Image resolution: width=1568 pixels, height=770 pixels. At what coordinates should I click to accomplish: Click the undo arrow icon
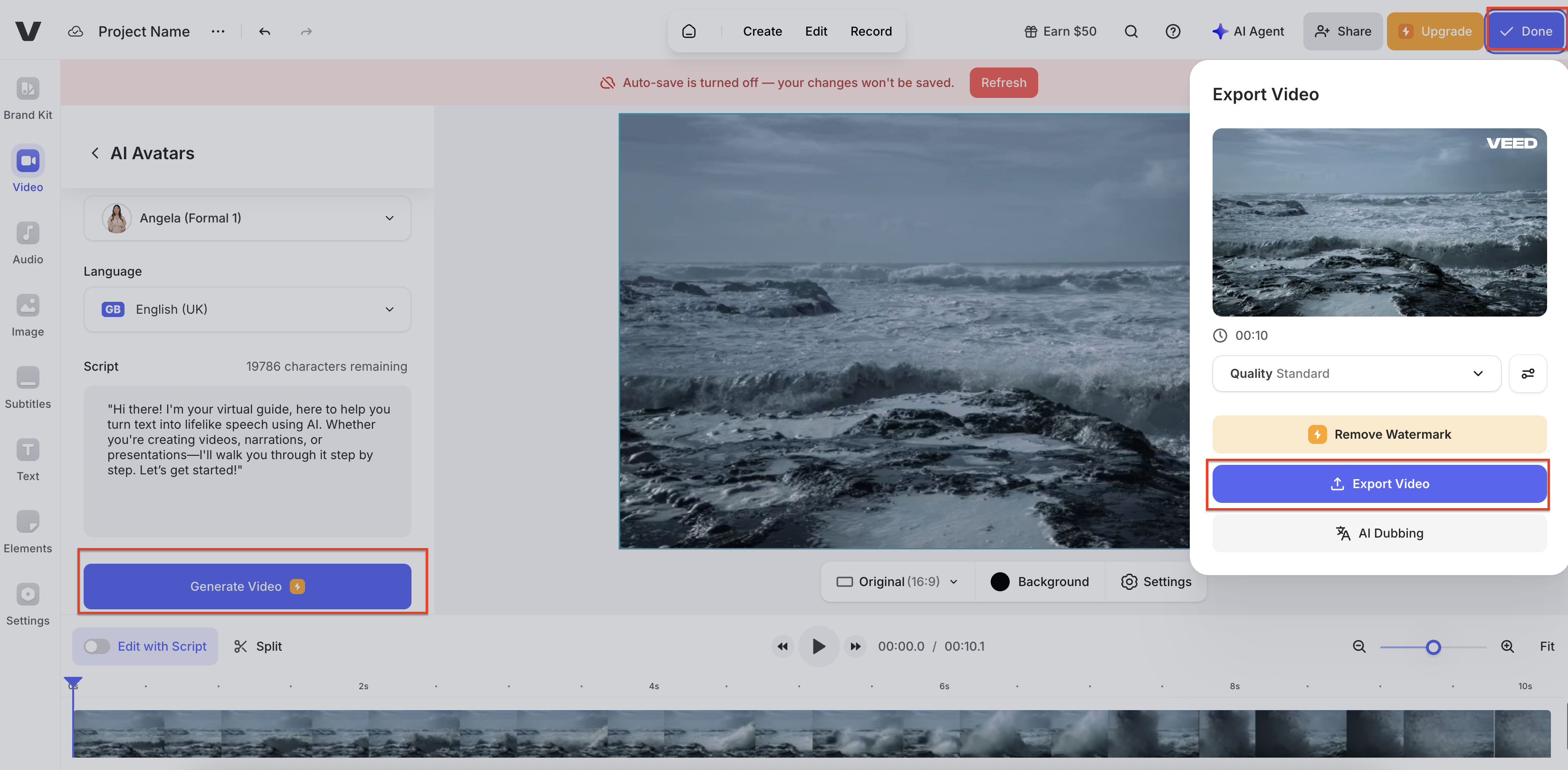coord(264,32)
